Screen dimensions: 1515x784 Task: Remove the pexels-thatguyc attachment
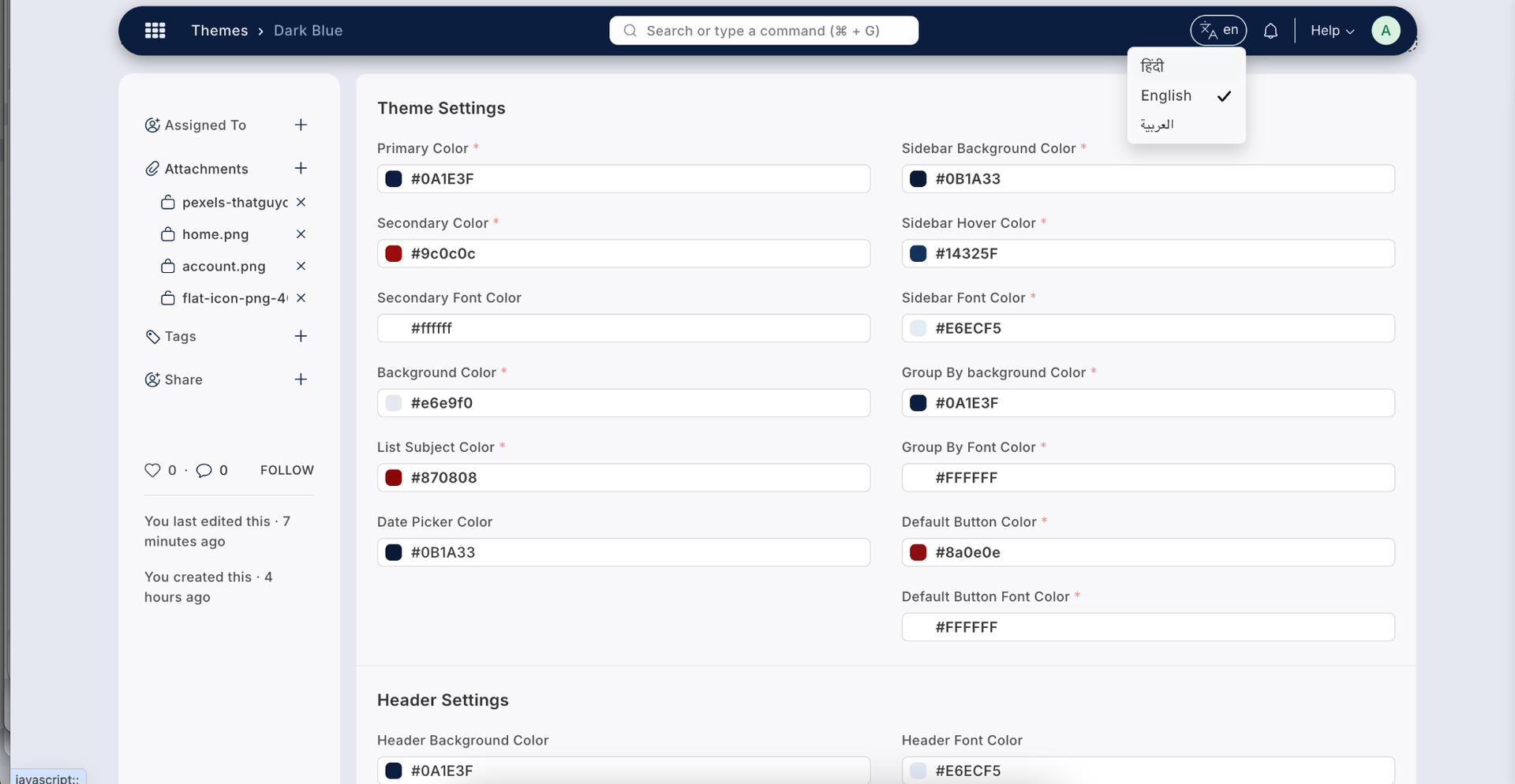301,202
